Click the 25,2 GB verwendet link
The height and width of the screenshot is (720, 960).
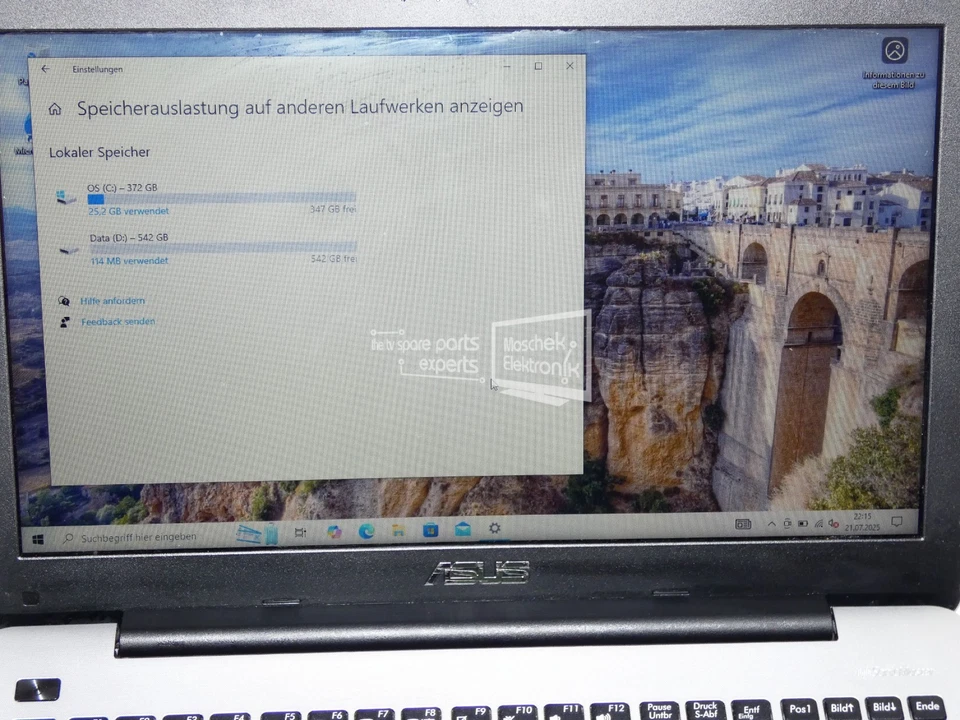128,211
